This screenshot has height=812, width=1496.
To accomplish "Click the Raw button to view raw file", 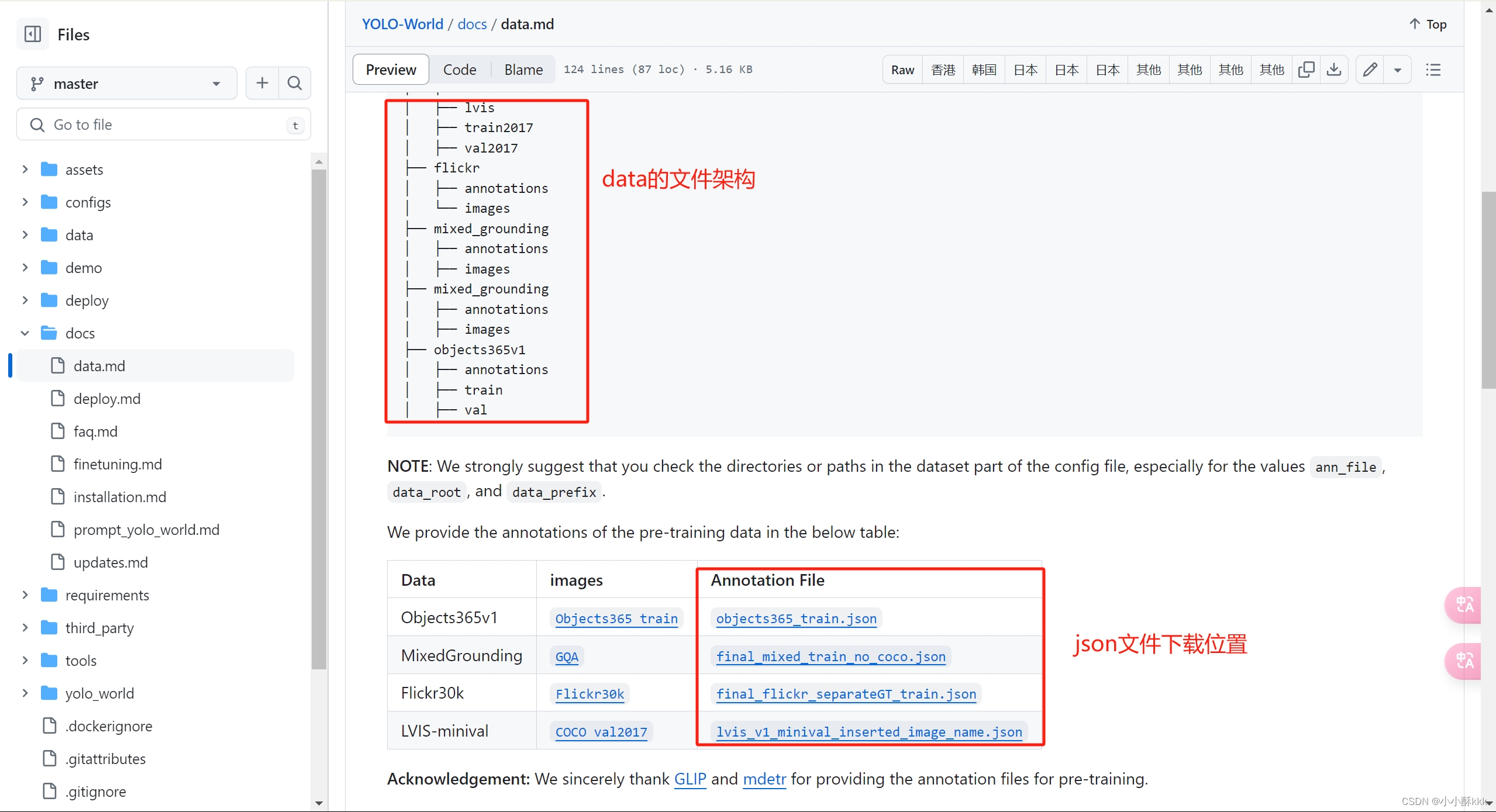I will pos(901,69).
